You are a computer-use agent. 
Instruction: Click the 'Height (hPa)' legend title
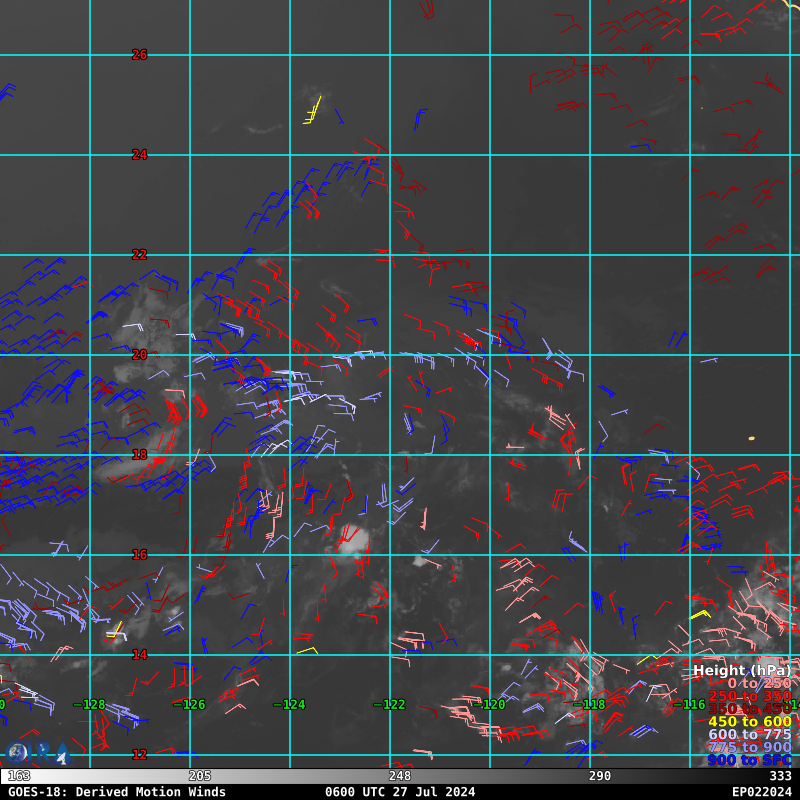point(741,670)
